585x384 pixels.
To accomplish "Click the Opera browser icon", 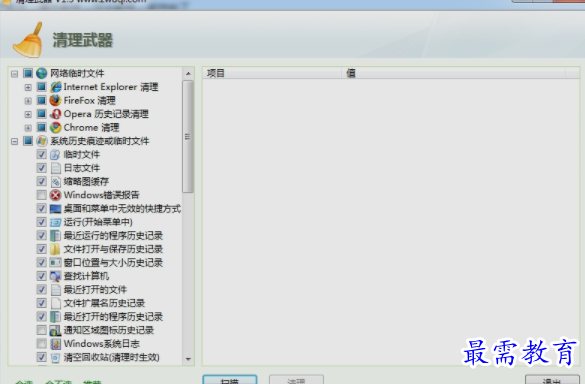I will coord(55,114).
